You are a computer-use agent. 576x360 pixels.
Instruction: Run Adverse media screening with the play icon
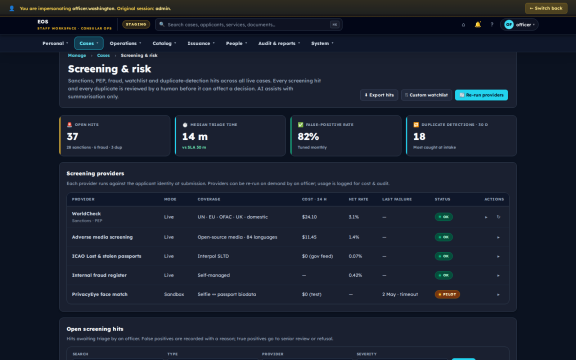coord(498,237)
